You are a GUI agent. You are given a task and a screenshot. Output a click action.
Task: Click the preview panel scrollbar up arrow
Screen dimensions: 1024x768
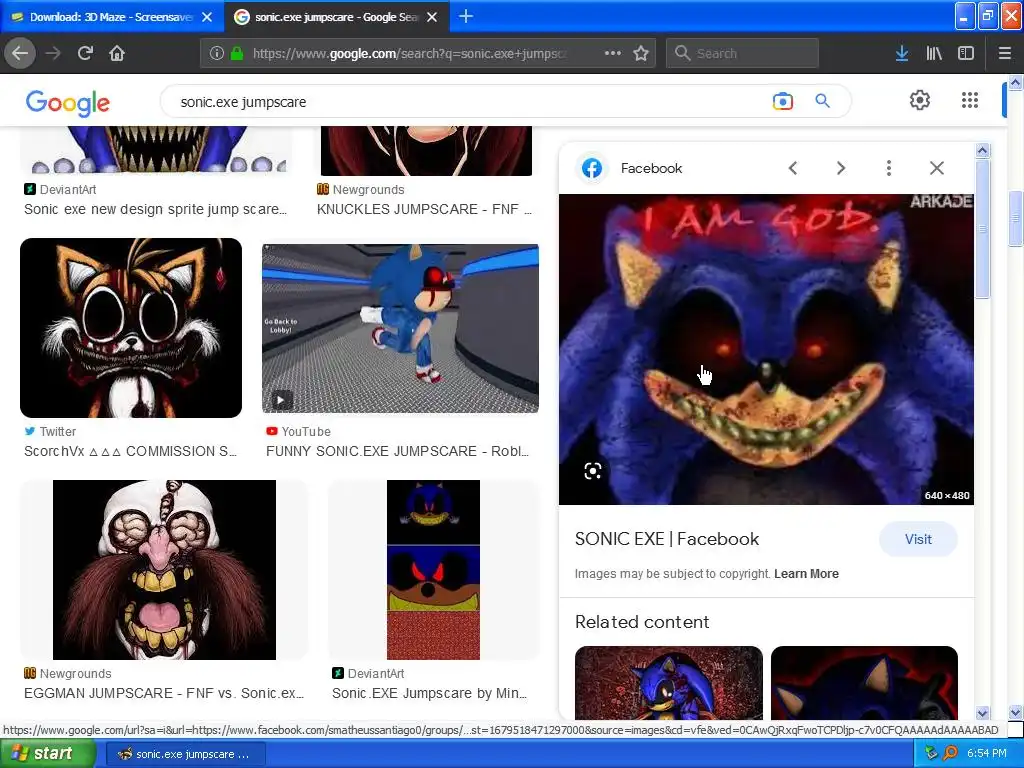tap(982, 151)
